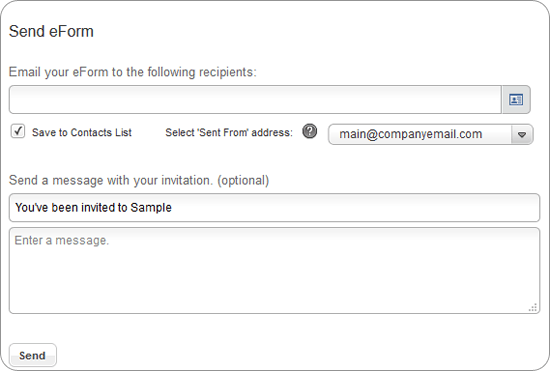
Task: Click inside the 'Enter a message' text area
Action: (274, 270)
